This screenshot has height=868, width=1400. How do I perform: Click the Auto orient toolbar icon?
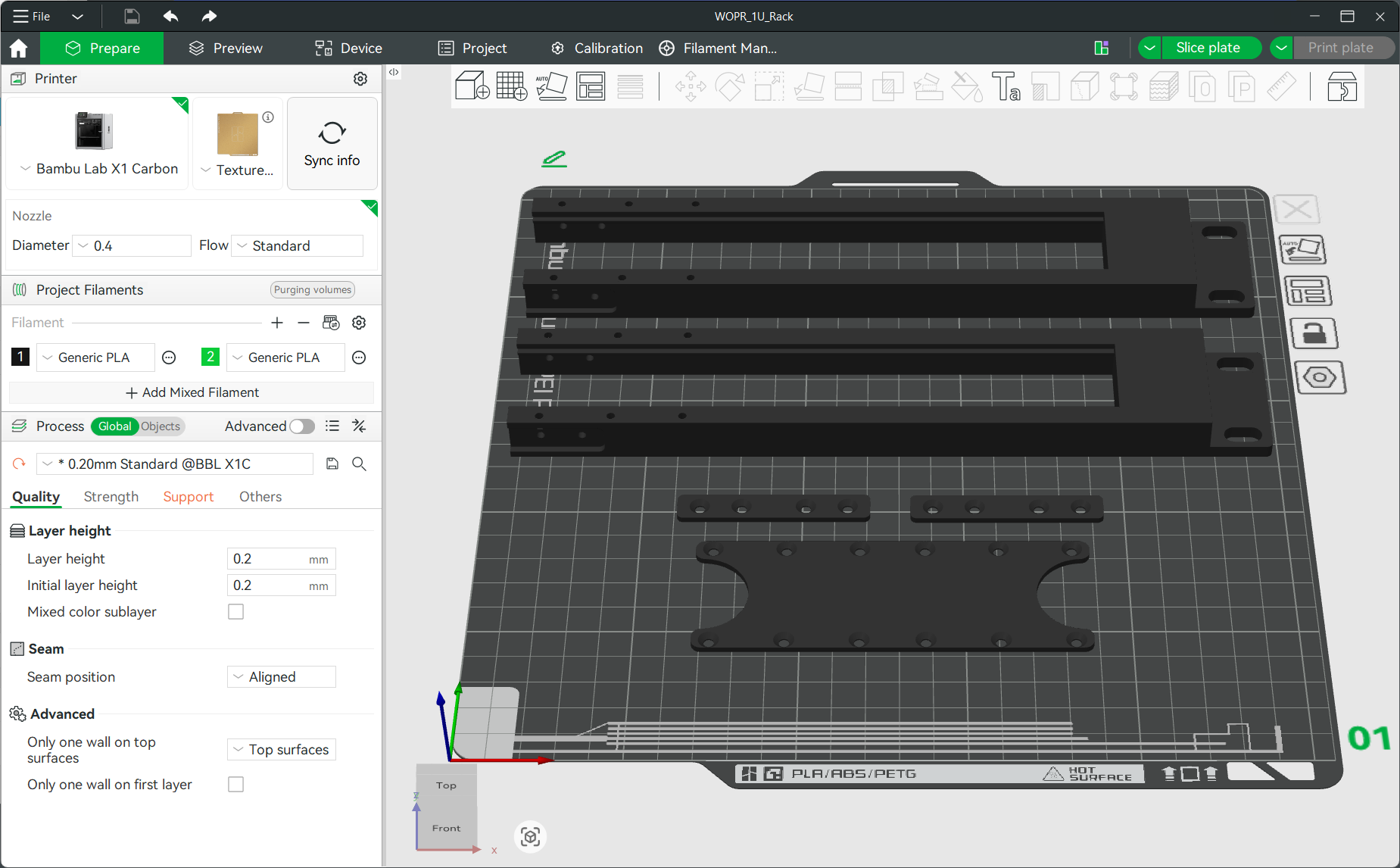(x=551, y=86)
